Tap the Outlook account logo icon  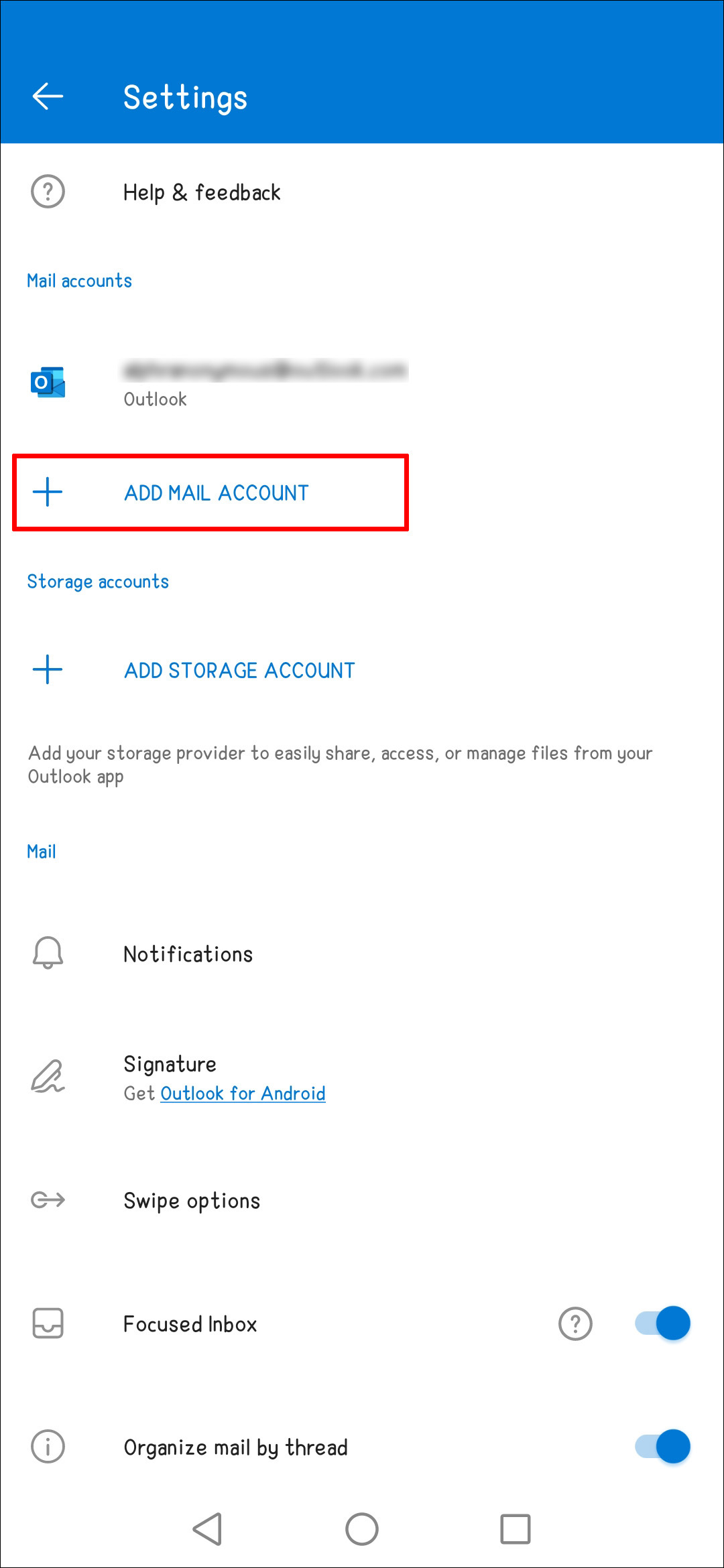pyautogui.click(x=48, y=383)
